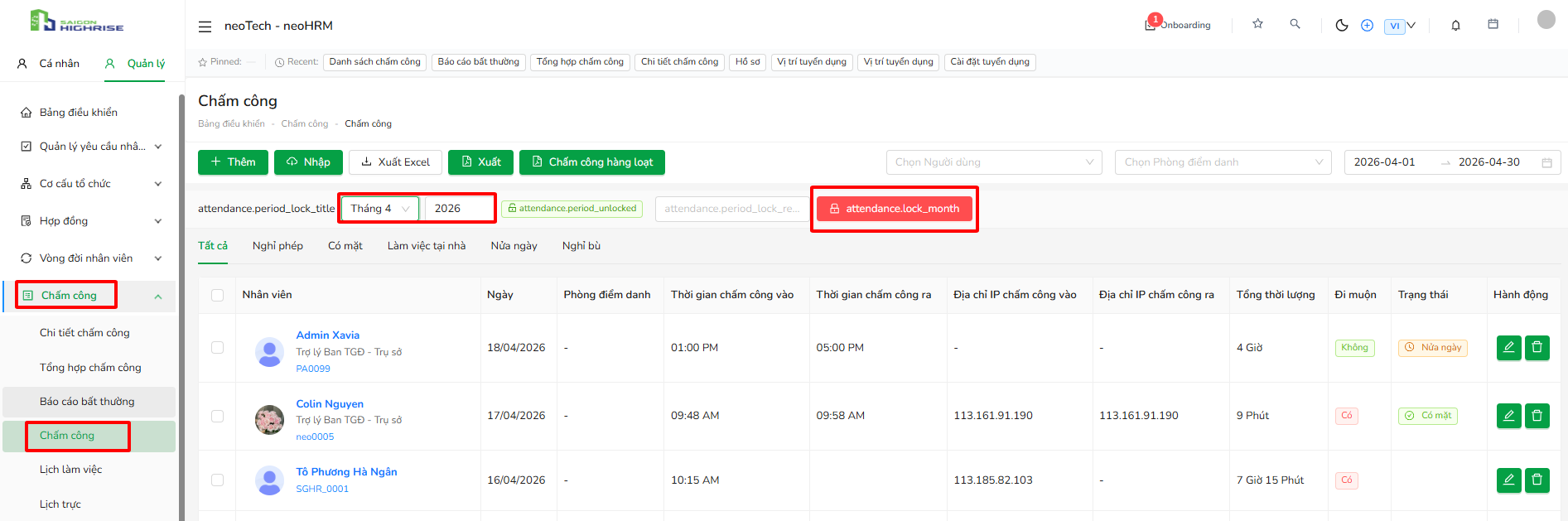The height and width of the screenshot is (521, 1568).
Task: Open Chọn Phòng điểm danh dropdown
Action: (x=1223, y=162)
